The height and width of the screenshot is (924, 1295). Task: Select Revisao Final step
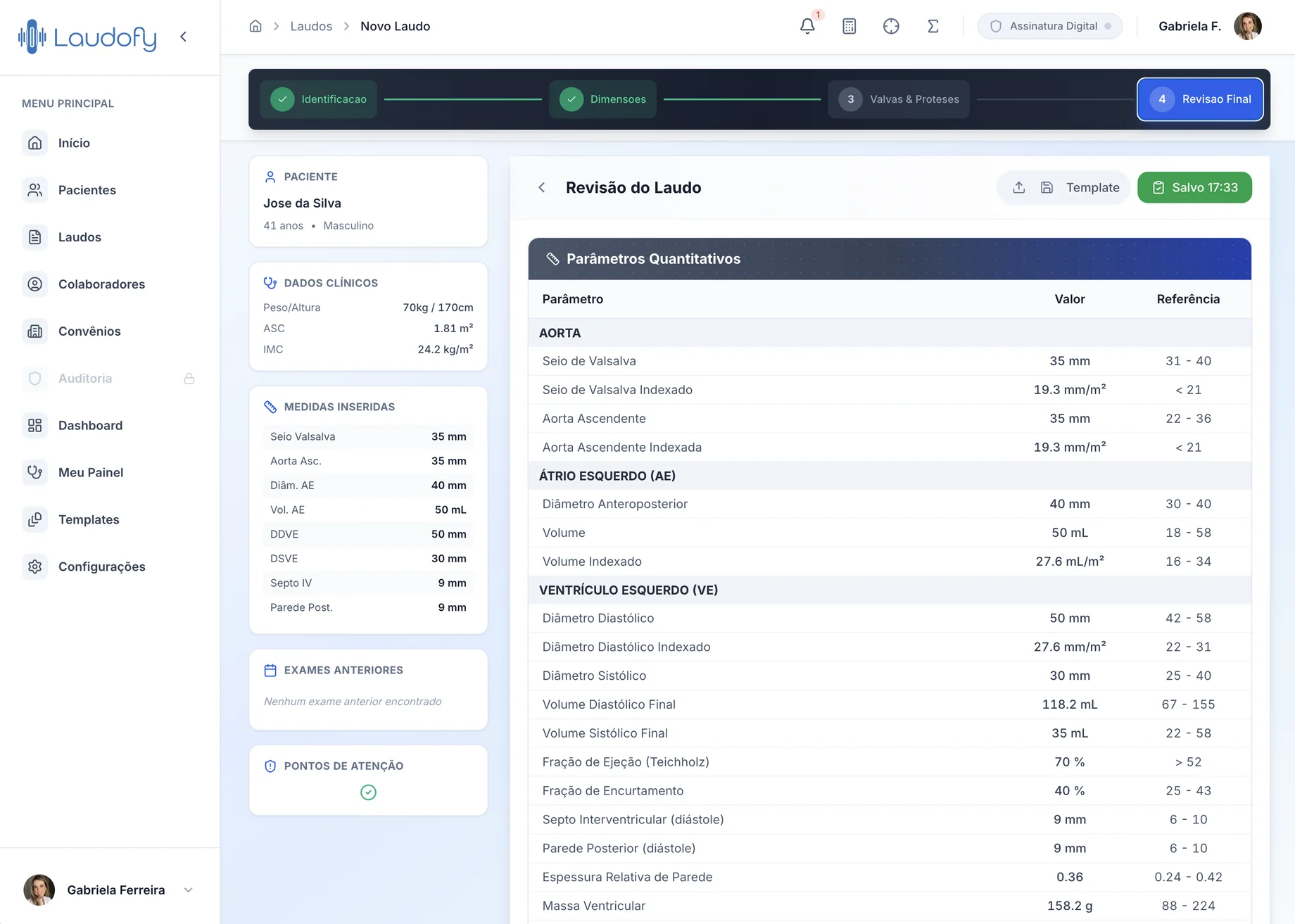pyautogui.click(x=1200, y=99)
